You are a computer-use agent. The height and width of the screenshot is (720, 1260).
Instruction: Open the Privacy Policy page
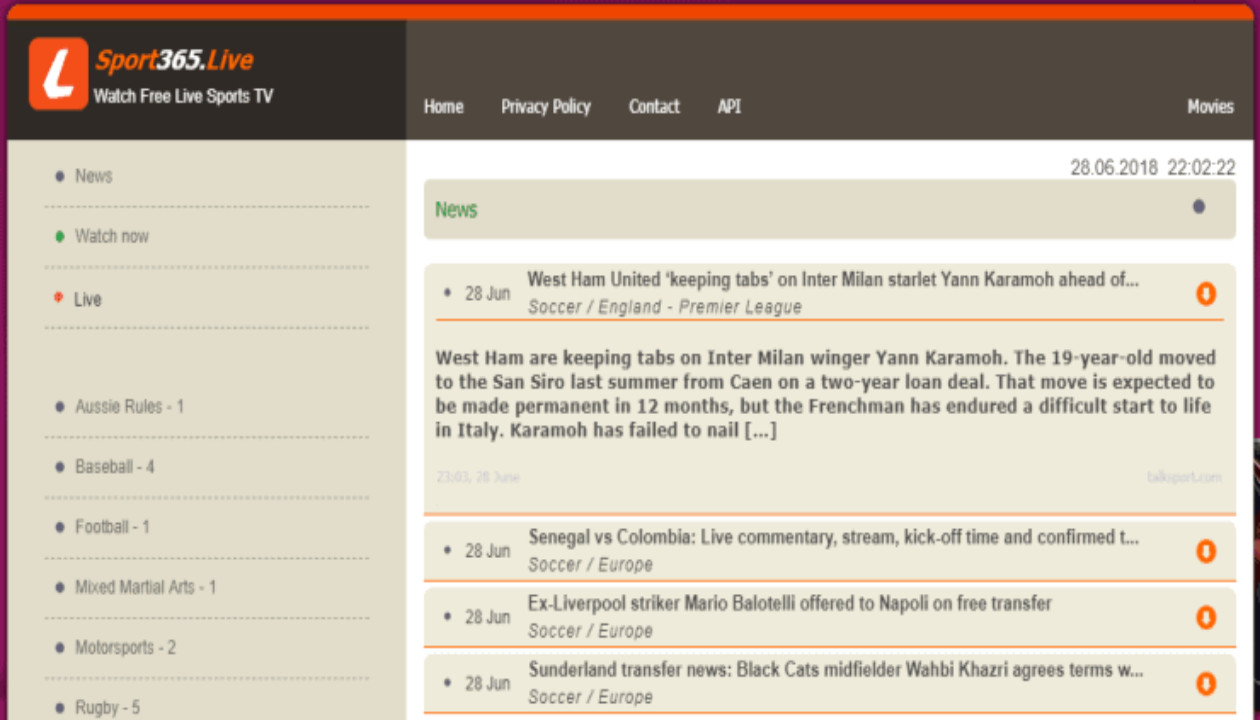coord(546,107)
